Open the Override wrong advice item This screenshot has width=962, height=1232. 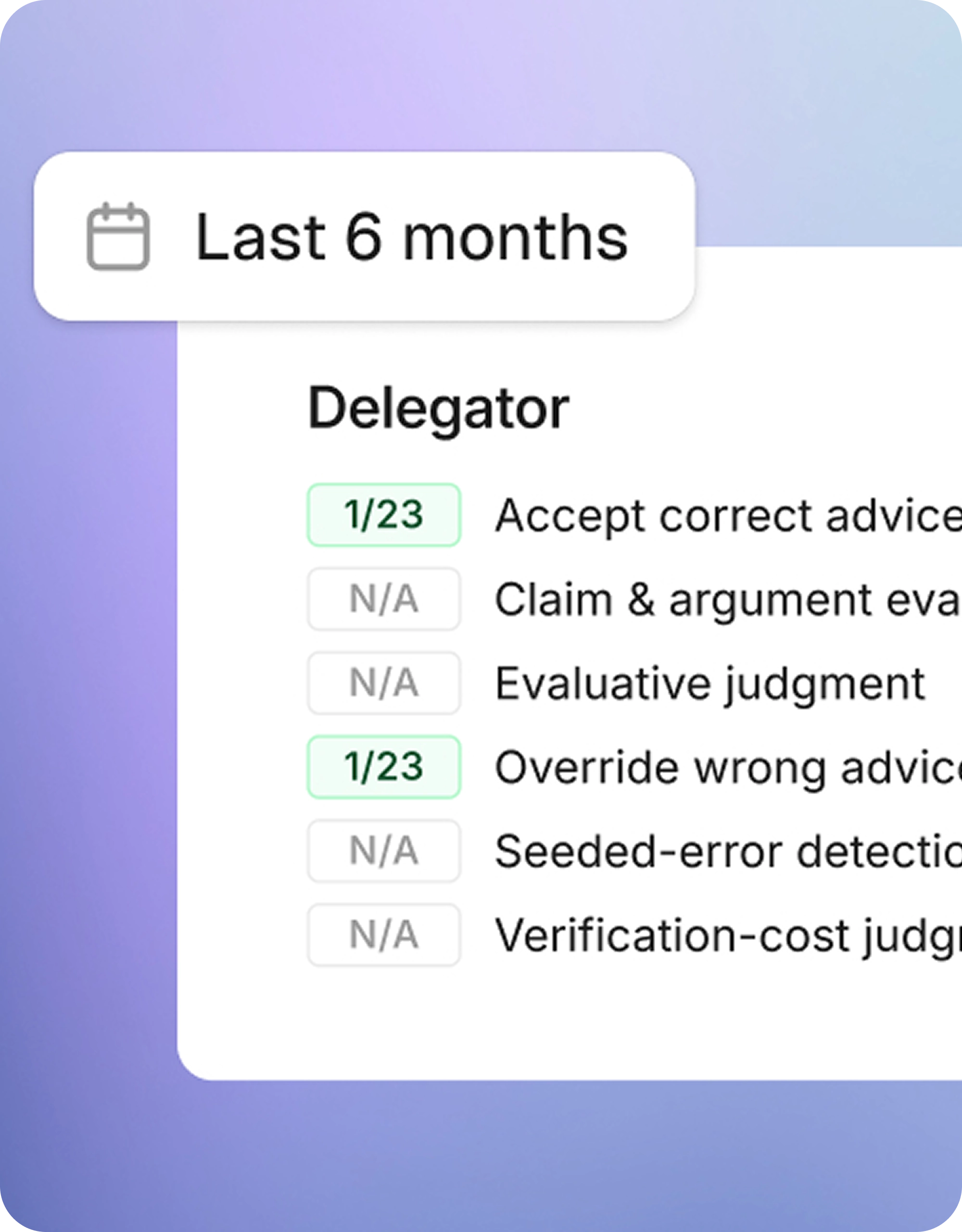point(634,767)
